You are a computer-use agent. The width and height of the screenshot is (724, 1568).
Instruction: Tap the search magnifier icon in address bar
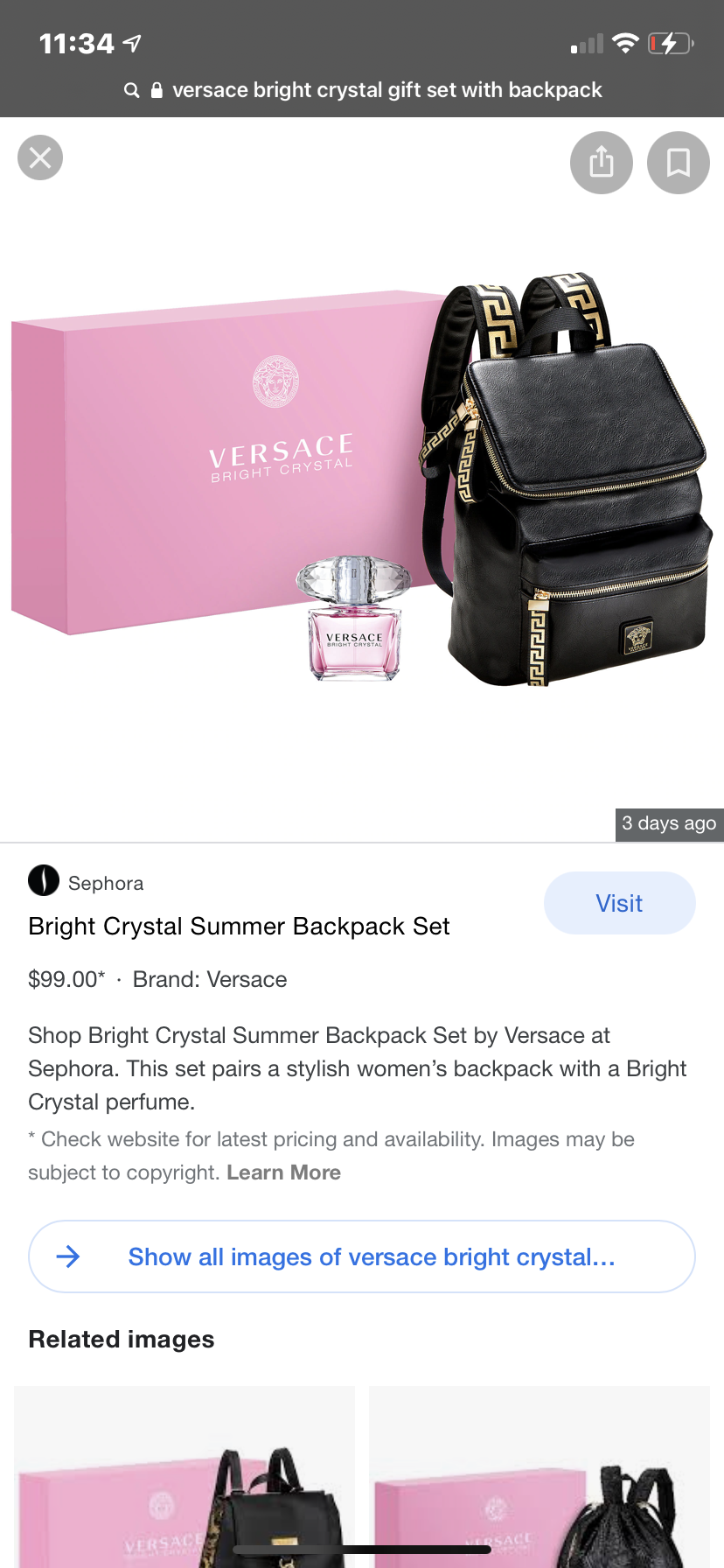(132, 90)
